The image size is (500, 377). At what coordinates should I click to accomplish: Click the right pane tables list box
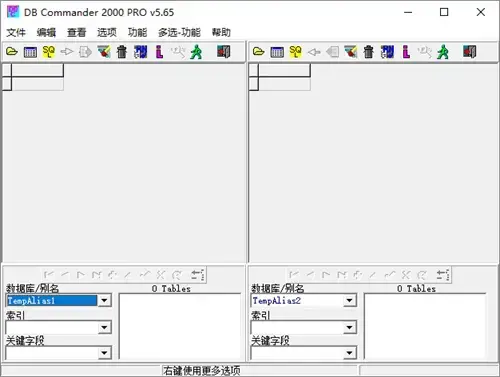tap(425, 326)
